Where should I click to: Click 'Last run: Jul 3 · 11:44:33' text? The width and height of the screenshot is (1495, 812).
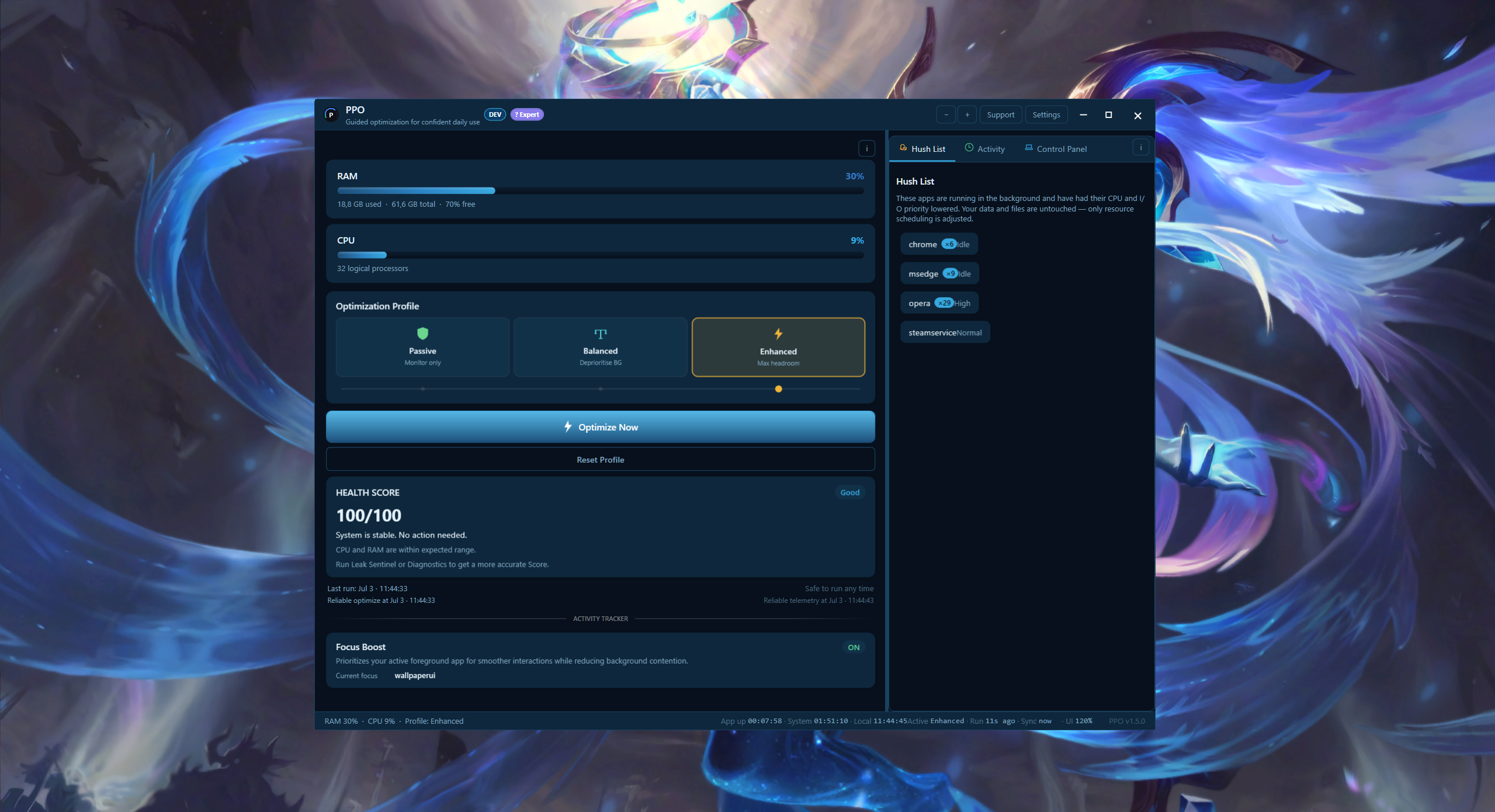(367, 589)
